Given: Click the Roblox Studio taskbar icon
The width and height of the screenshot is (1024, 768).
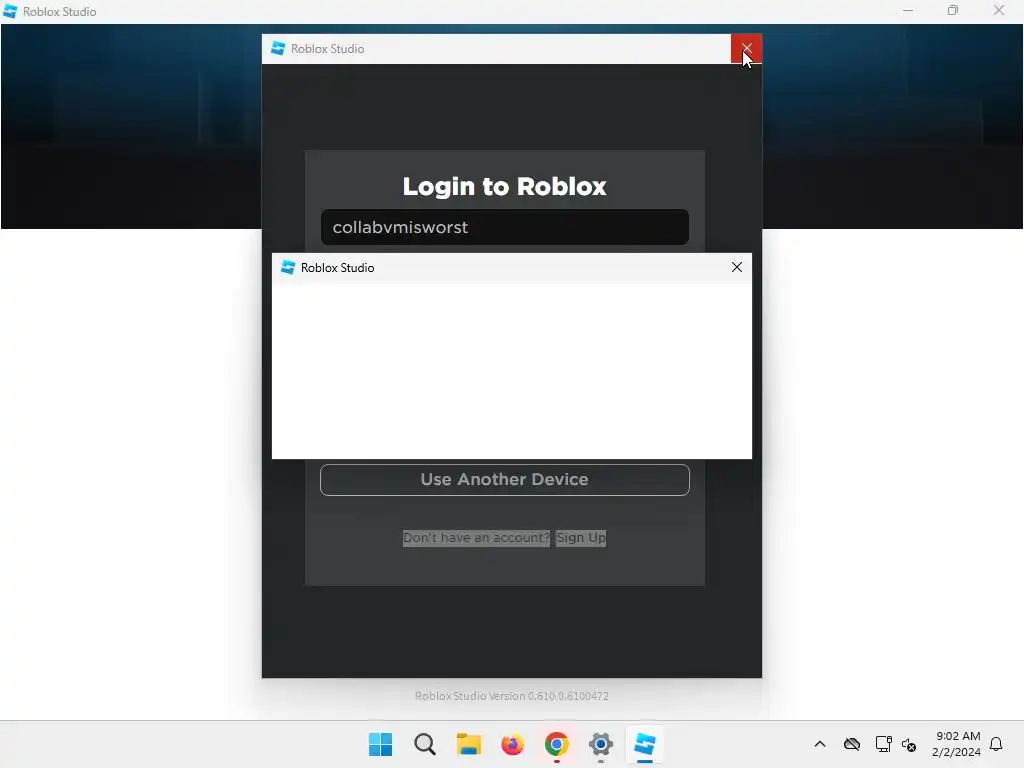Looking at the screenshot, I should pos(645,744).
